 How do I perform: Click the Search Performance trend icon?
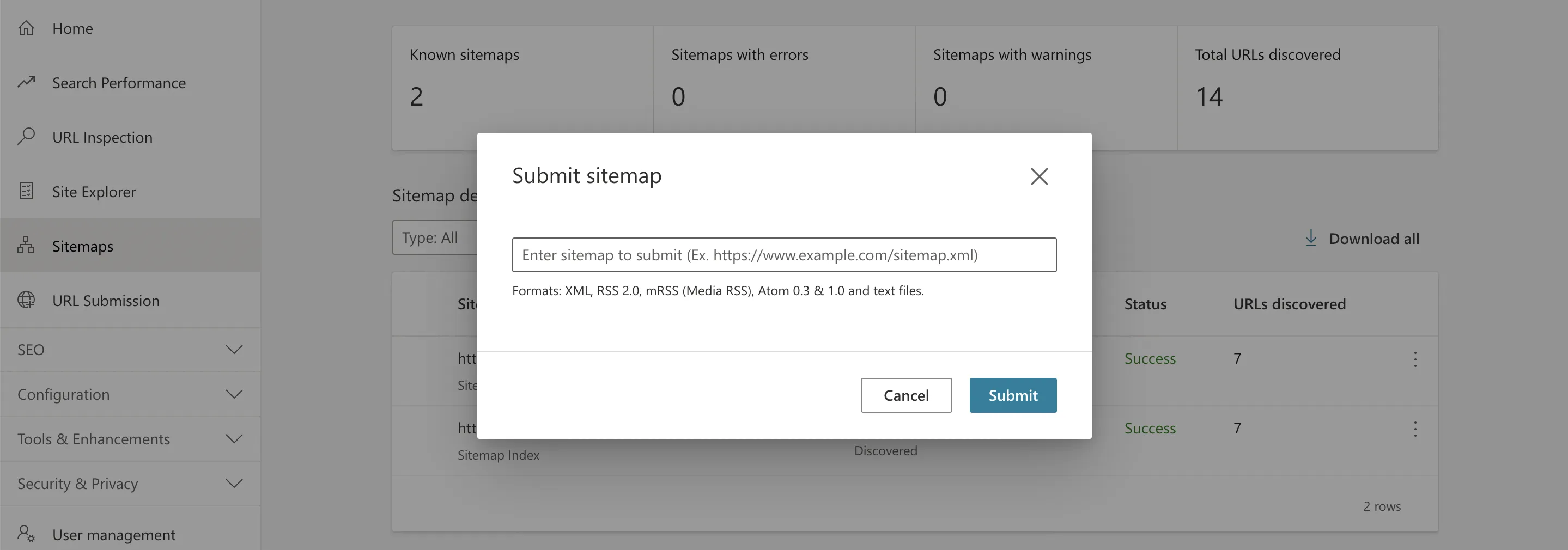pos(26,82)
